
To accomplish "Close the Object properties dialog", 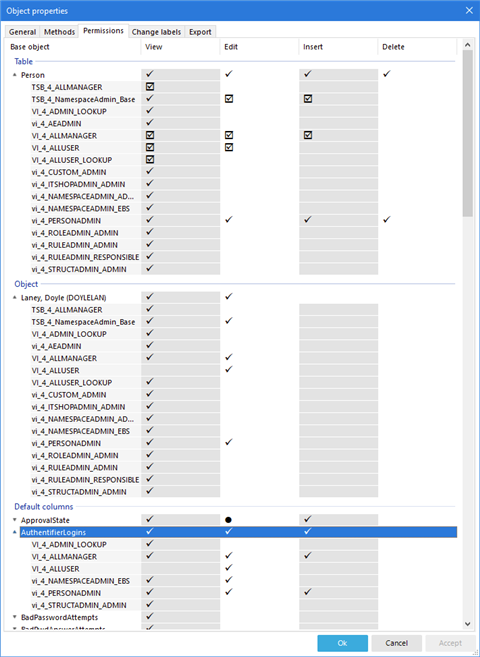I will (469, 10).
